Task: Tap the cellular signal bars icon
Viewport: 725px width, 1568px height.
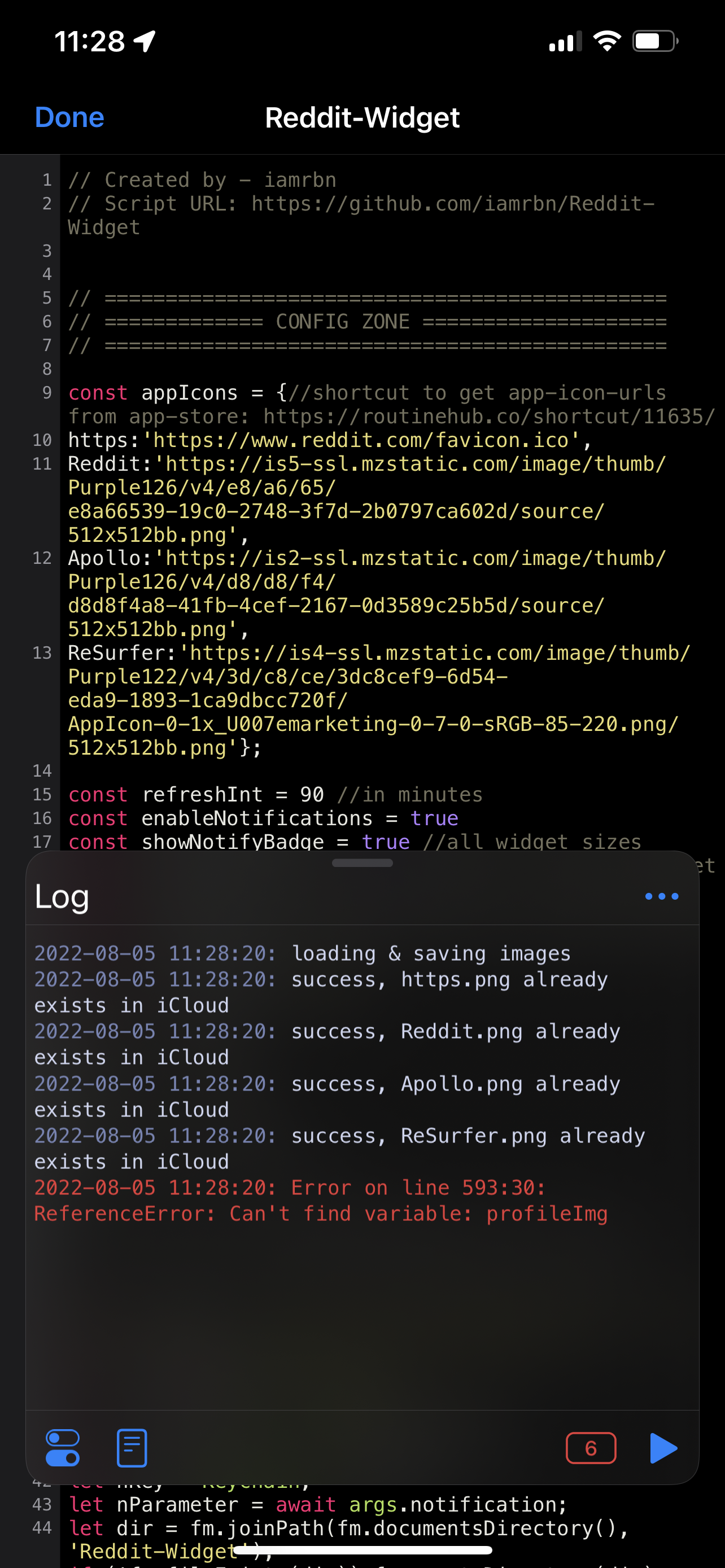Action: click(x=566, y=41)
